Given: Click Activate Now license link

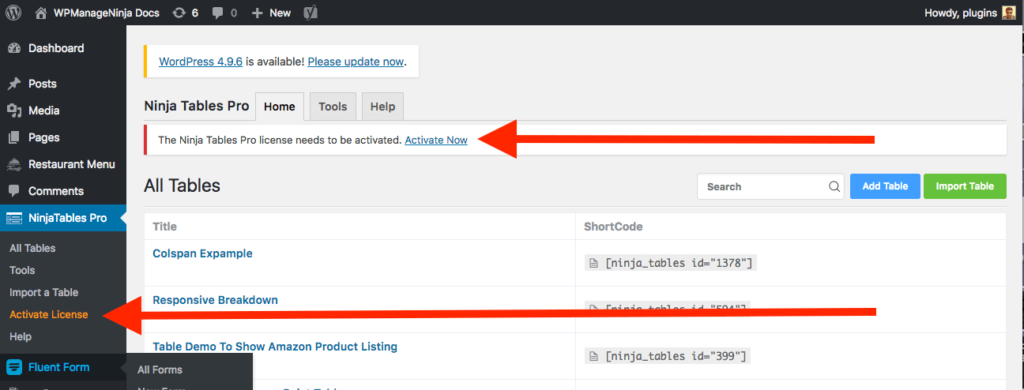Looking at the screenshot, I should click(x=436, y=140).
